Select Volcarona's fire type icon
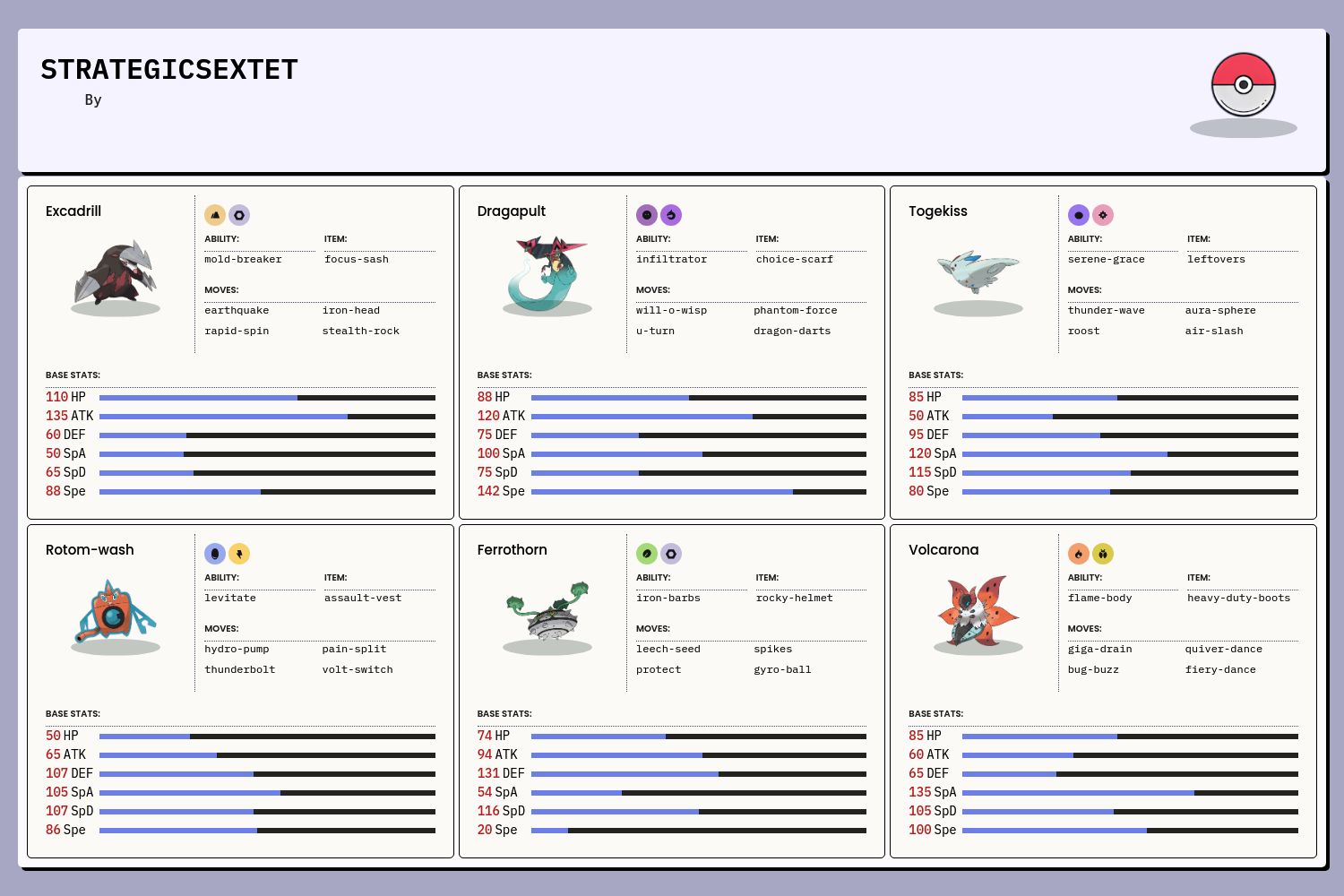This screenshot has height=896, width=1344. coord(1079,554)
